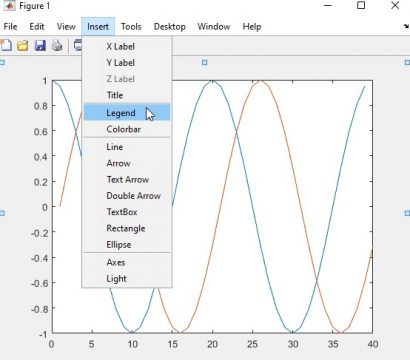Minimize the Figure 1 window
The image size is (410, 360).
coord(328,5)
